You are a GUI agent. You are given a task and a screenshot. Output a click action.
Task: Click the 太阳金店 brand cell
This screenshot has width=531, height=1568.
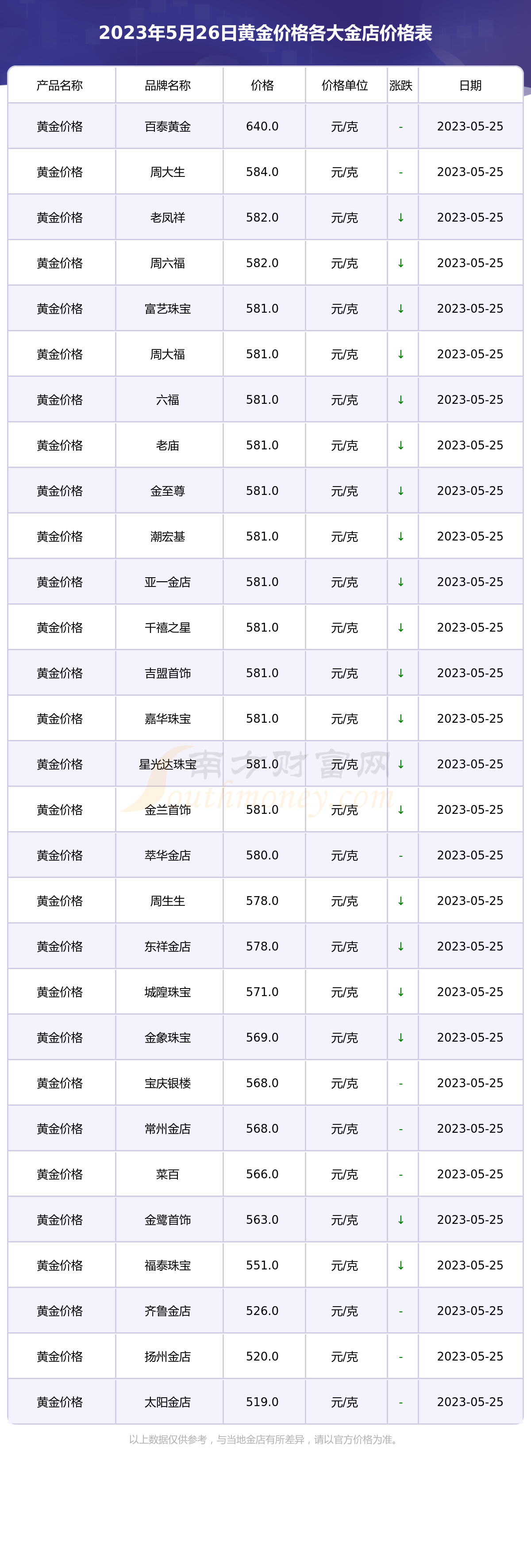point(167,1402)
